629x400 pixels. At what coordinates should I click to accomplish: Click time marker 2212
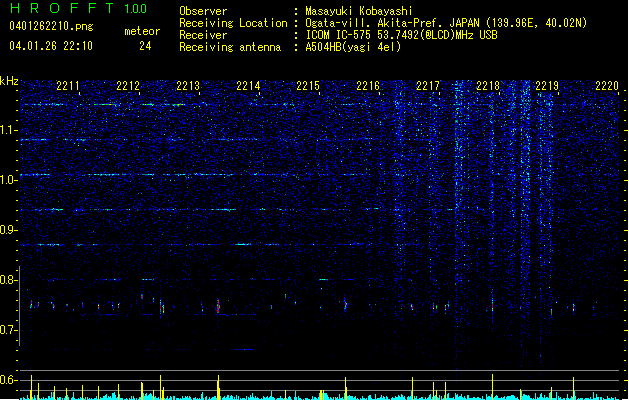coord(128,86)
